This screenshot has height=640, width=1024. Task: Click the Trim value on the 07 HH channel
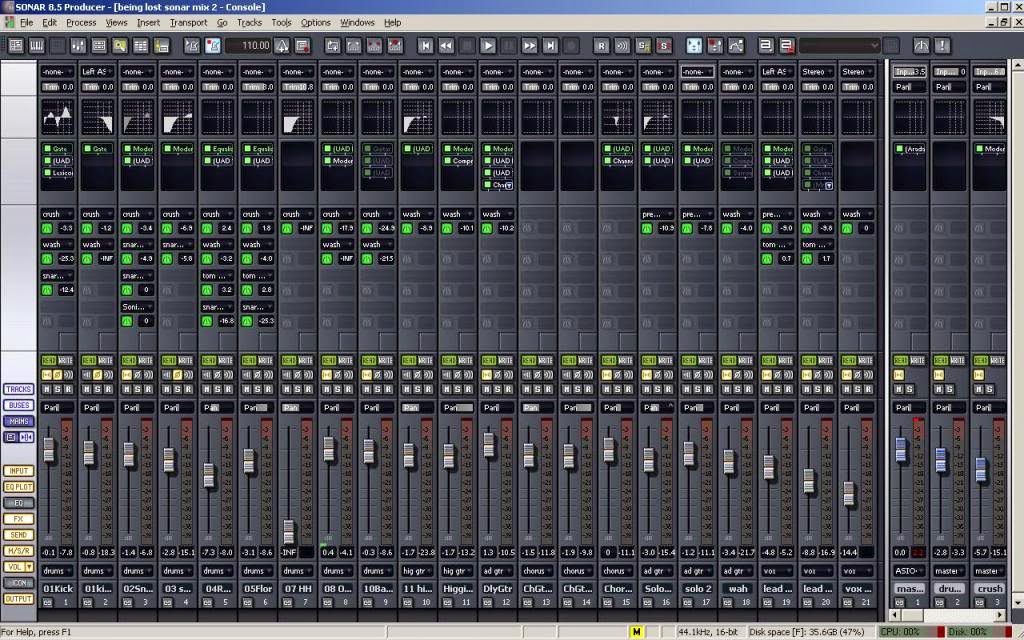pyautogui.click(x=297, y=87)
